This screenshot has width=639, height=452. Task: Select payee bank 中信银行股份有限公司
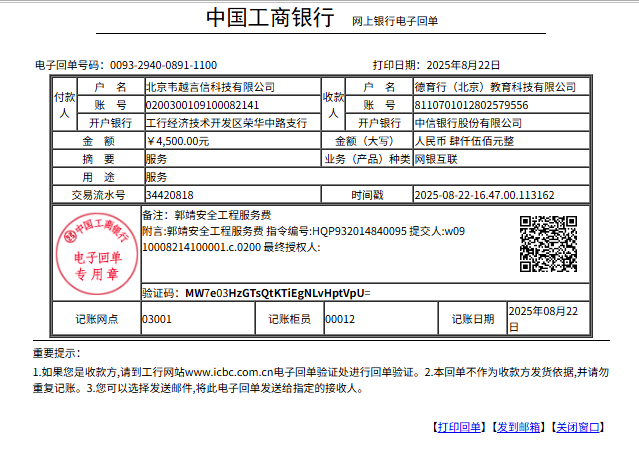click(468, 123)
